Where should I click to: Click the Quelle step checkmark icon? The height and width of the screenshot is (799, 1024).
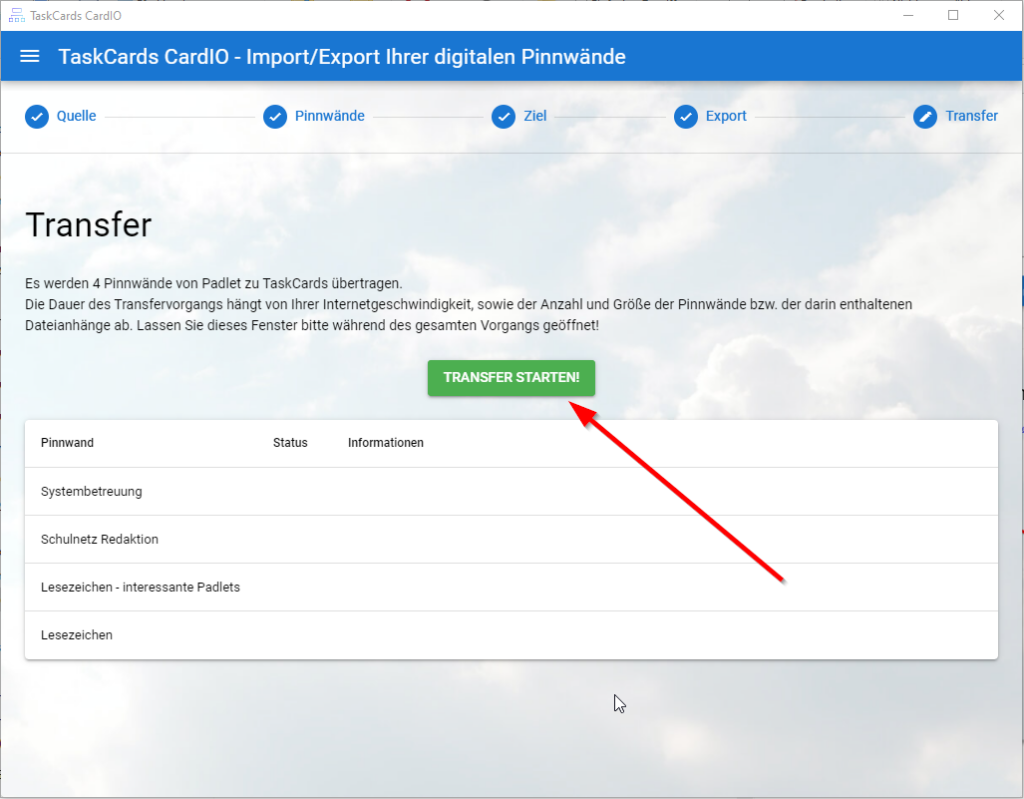(37, 117)
